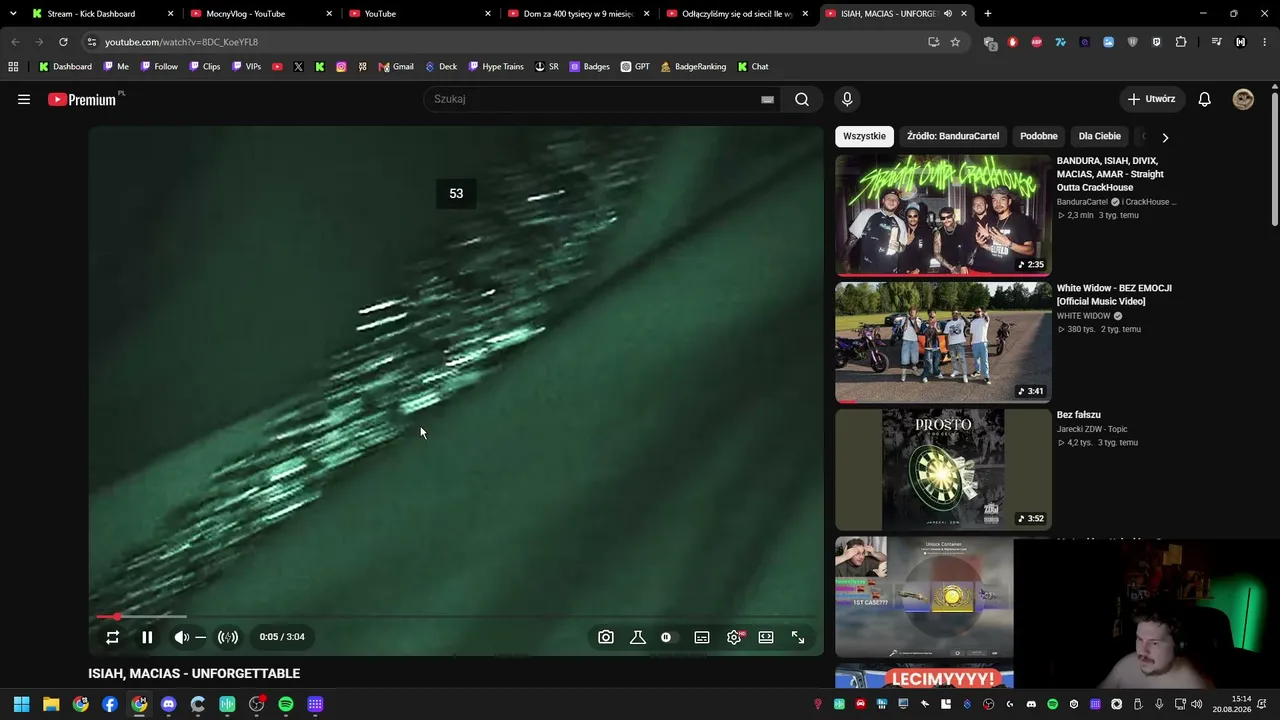The image size is (1280, 720).
Task: Open Straight Outta CrackHouse video thumbnail
Action: pos(943,215)
